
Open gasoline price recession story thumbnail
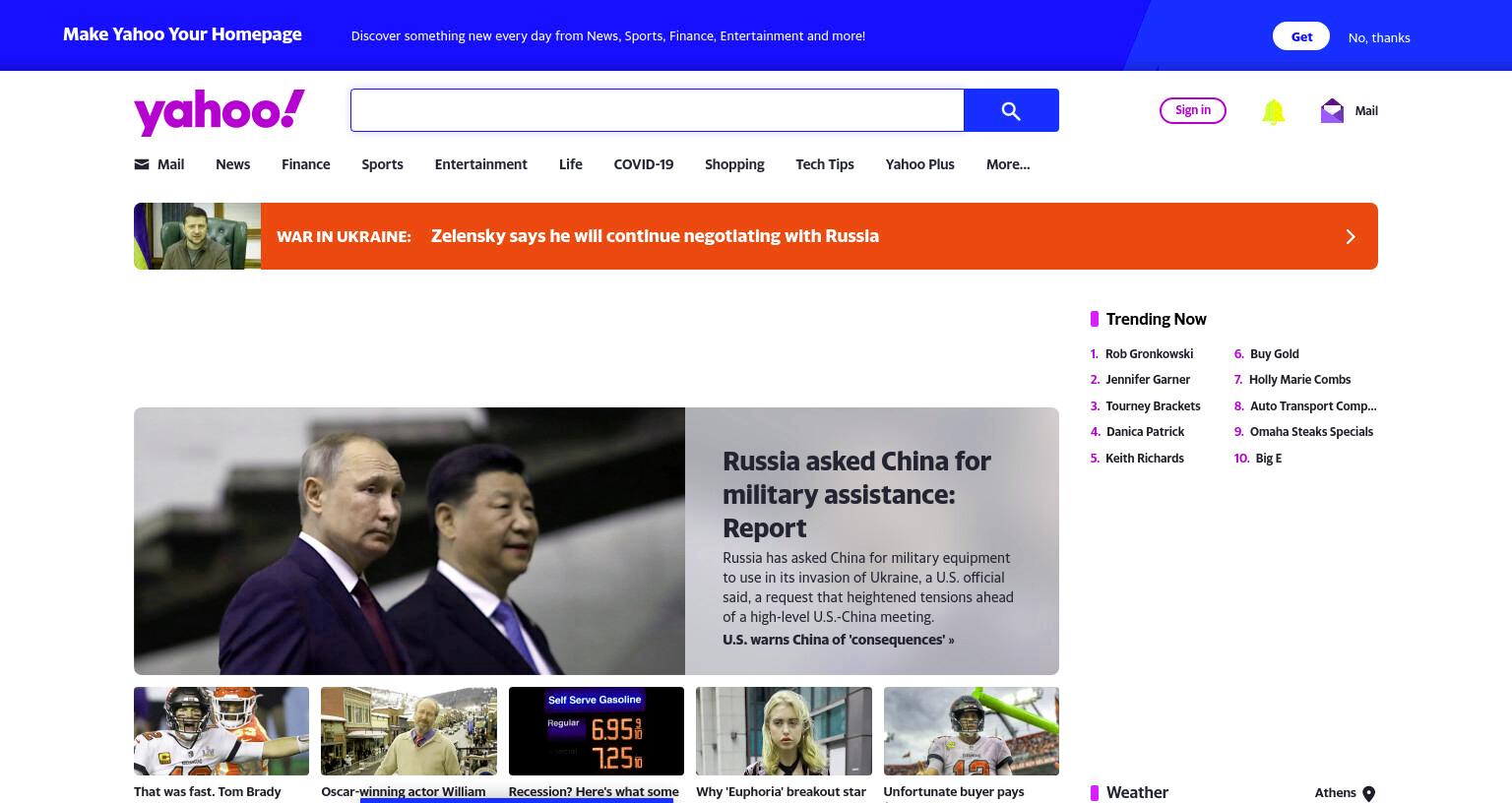coord(597,731)
